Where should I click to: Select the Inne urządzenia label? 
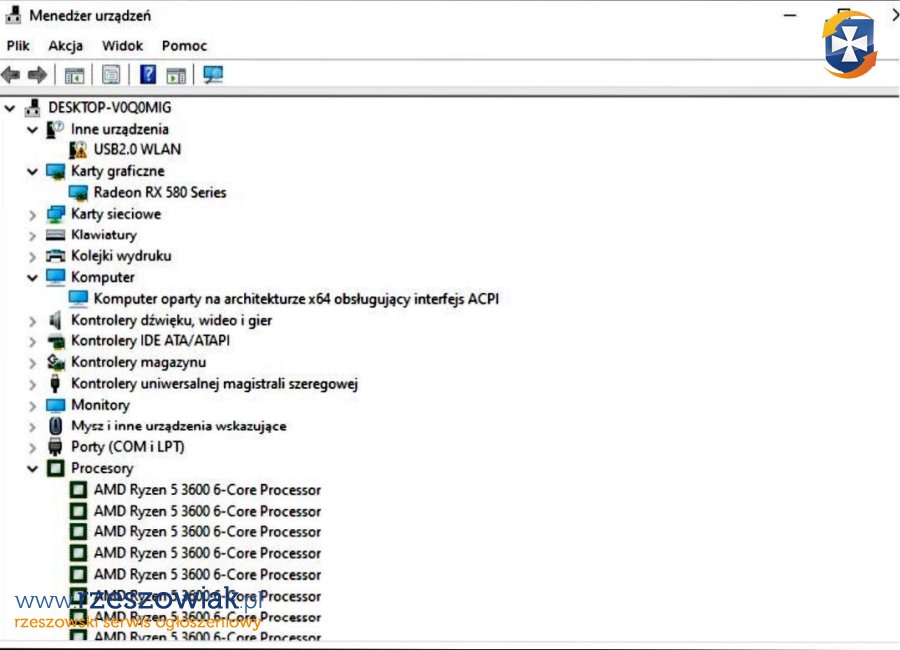(120, 129)
